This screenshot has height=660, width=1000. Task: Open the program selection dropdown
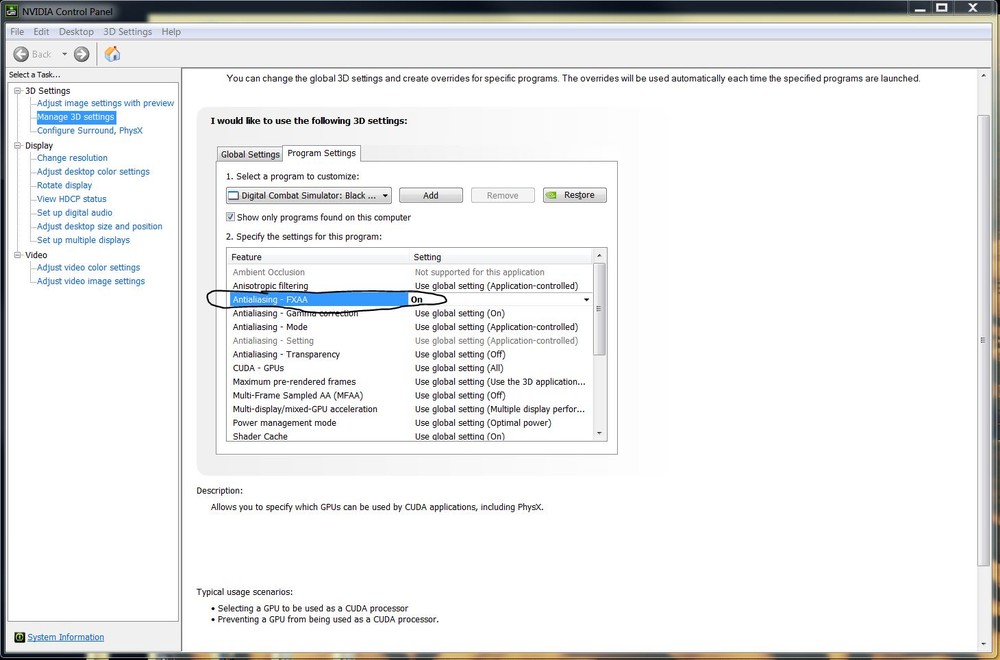click(x=309, y=195)
